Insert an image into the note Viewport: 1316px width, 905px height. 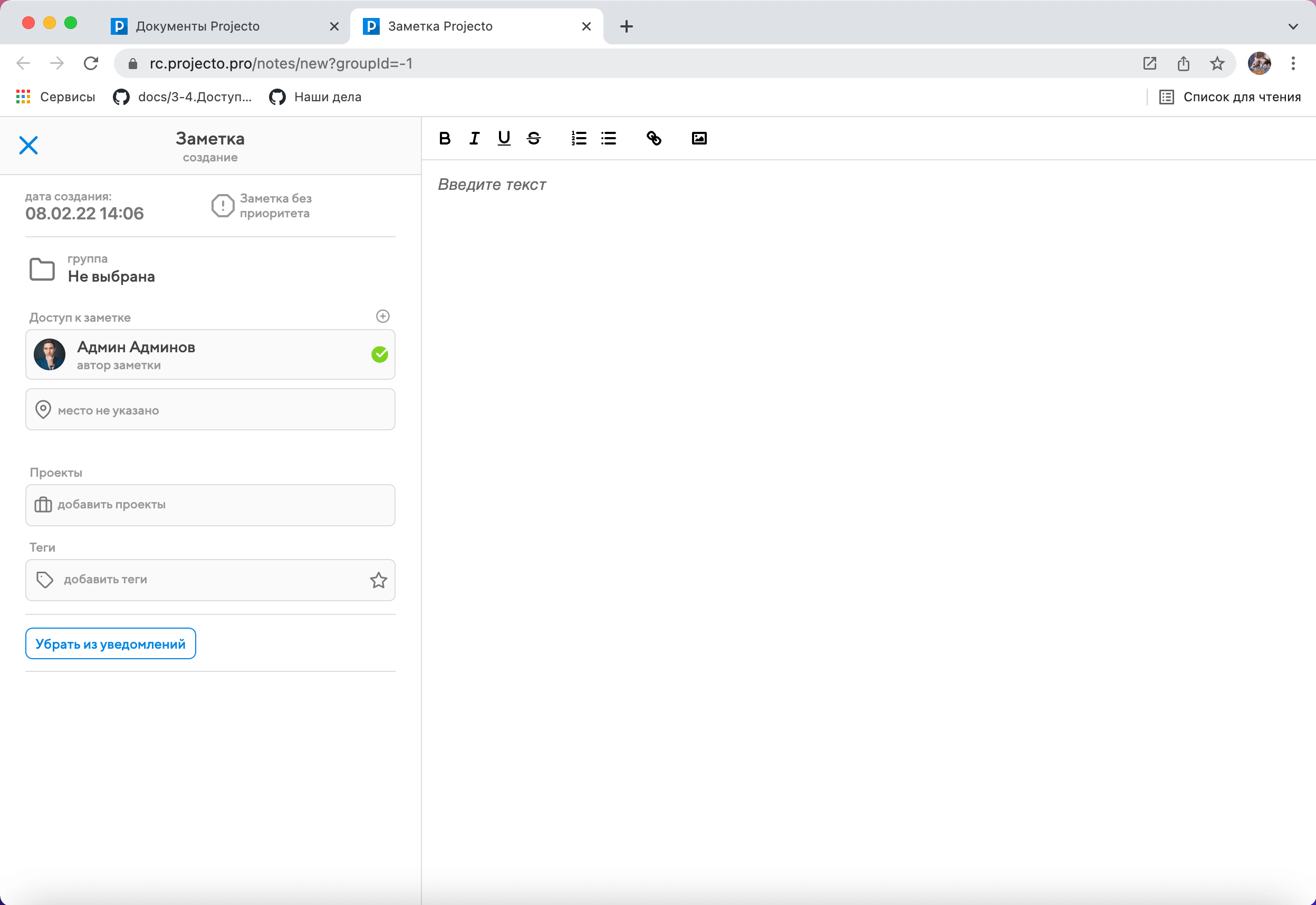point(699,138)
